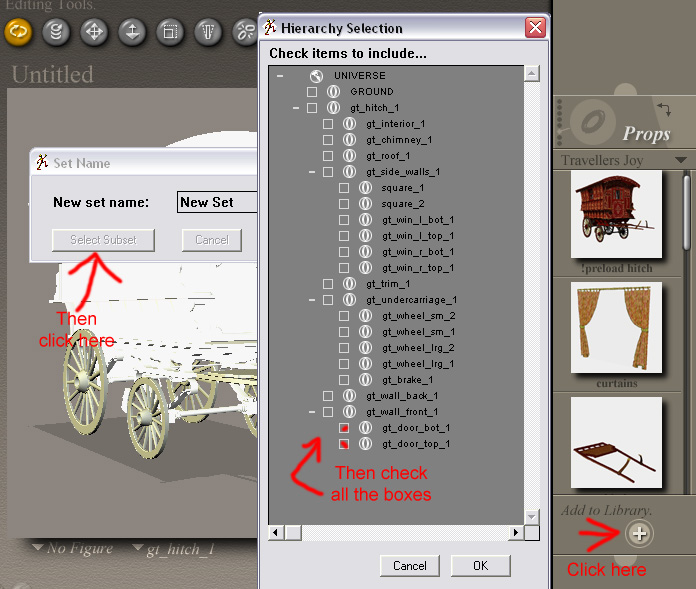Select the !preload hitch wagon thumbnail

616,214
